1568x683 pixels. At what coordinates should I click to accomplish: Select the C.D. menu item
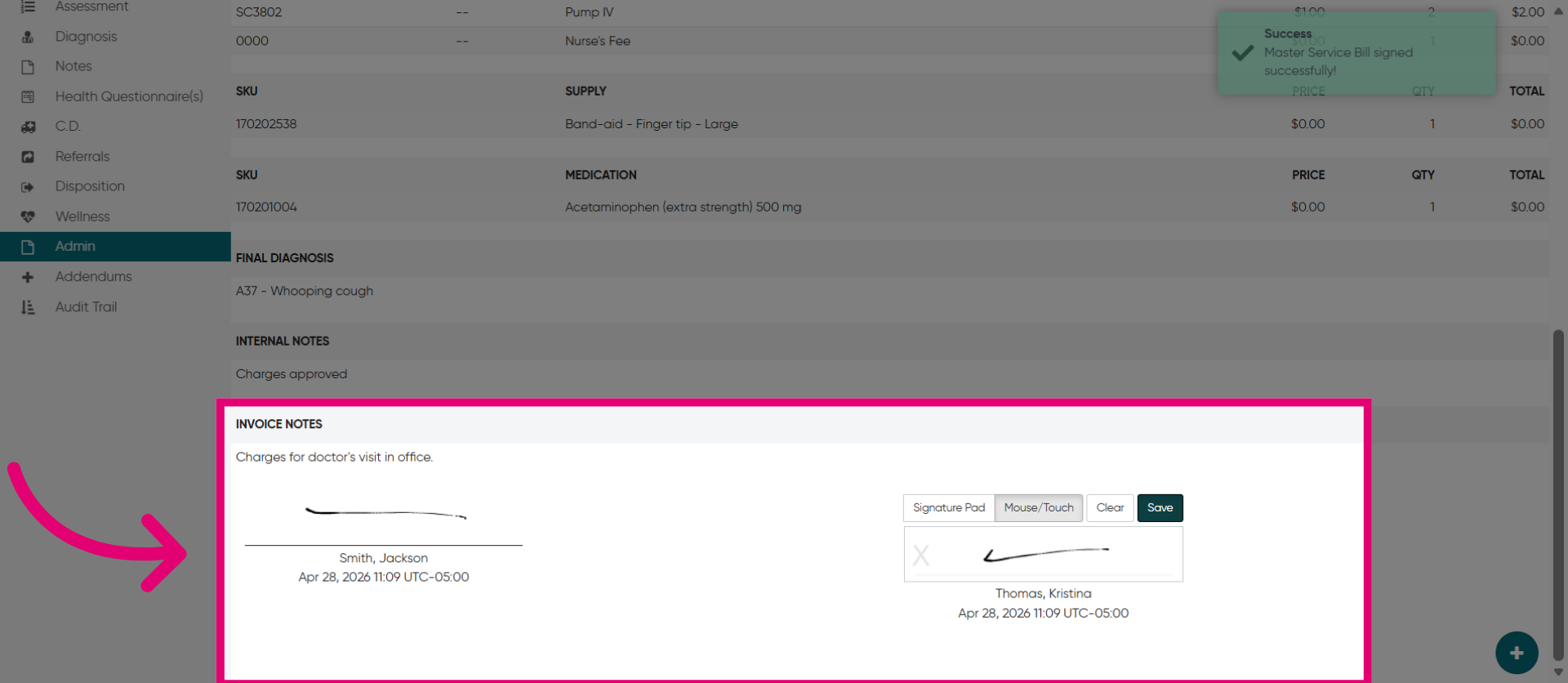pos(68,126)
